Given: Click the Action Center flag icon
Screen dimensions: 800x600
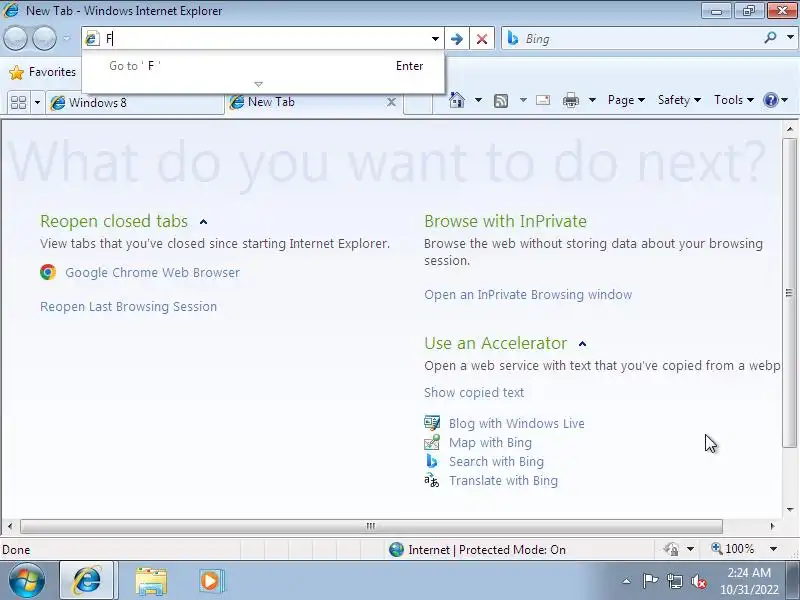Looking at the screenshot, I should pos(650,581).
